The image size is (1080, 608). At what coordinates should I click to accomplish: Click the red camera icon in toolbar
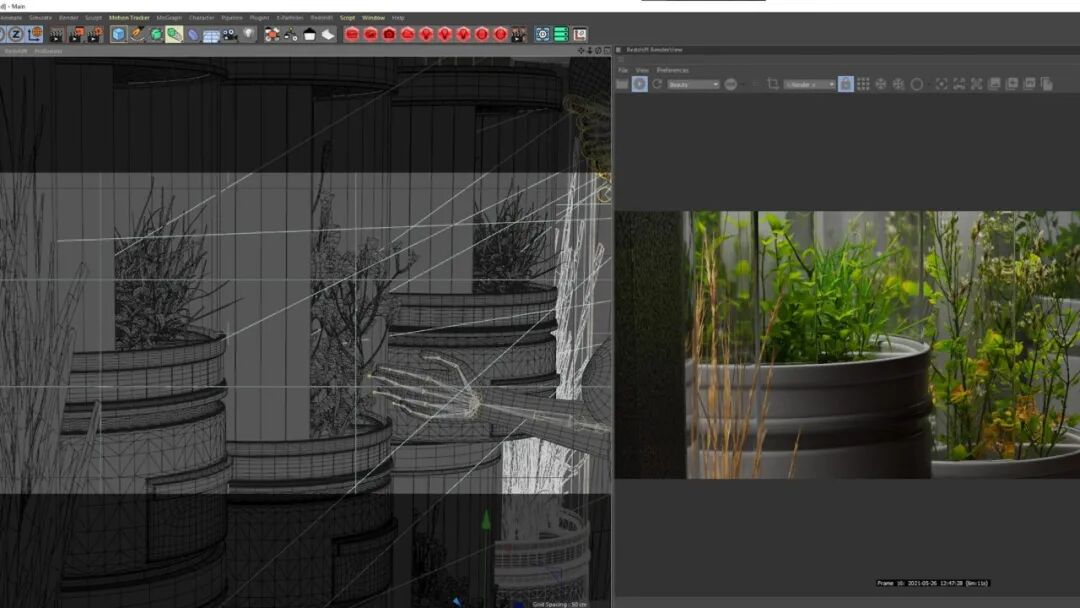(389, 34)
